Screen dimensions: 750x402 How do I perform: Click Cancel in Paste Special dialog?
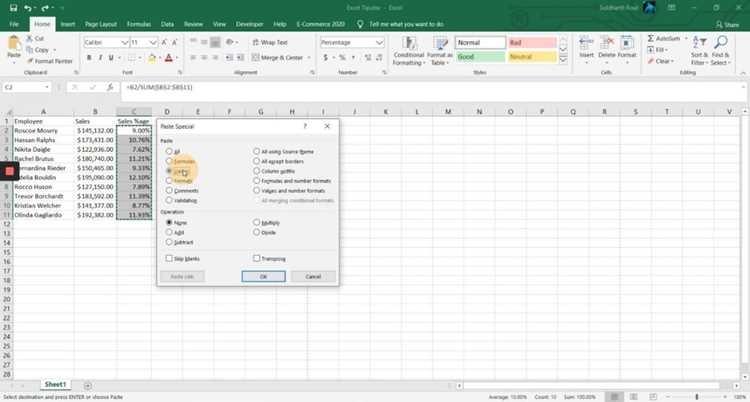coord(313,277)
